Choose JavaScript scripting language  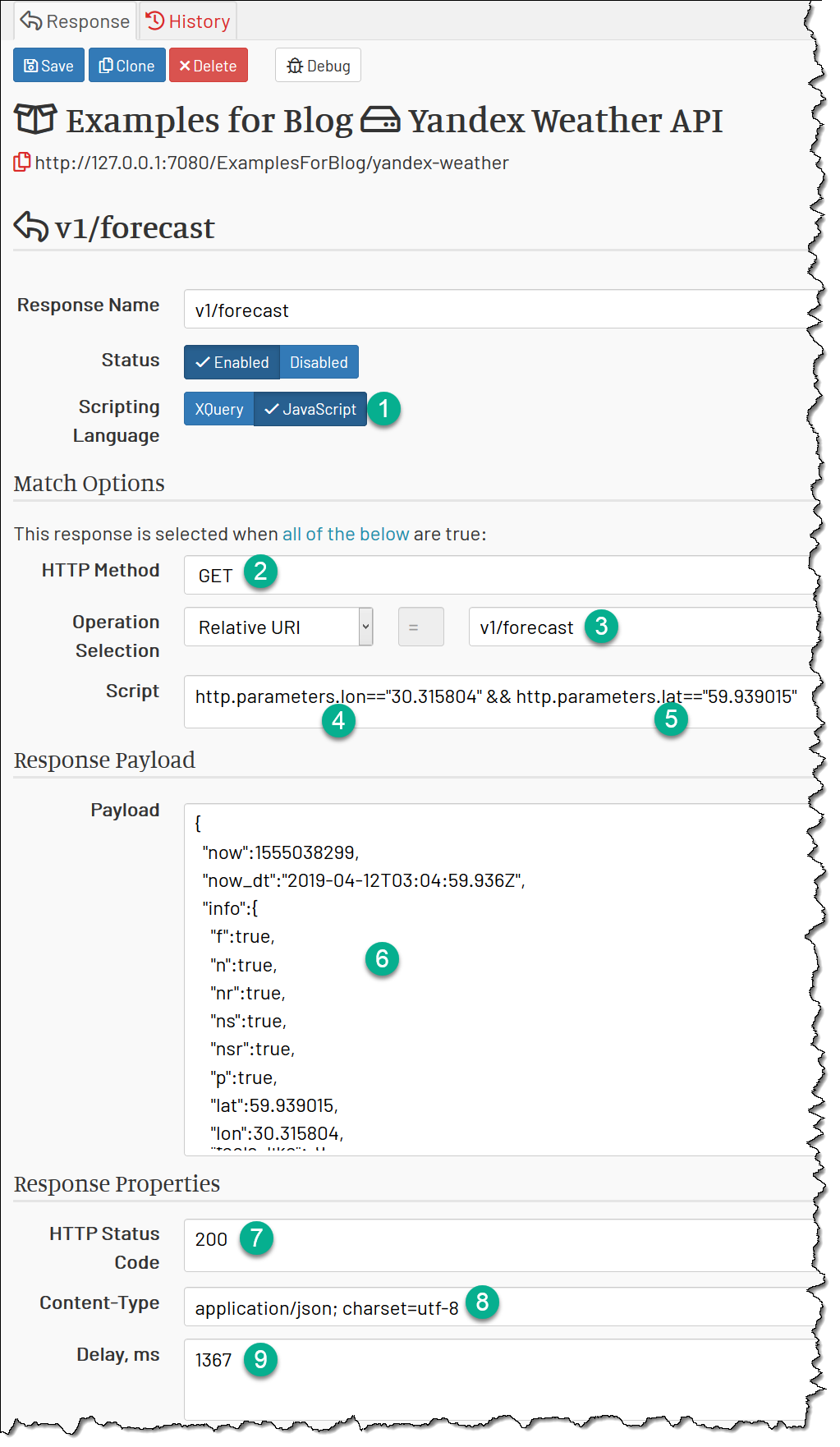click(x=310, y=409)
